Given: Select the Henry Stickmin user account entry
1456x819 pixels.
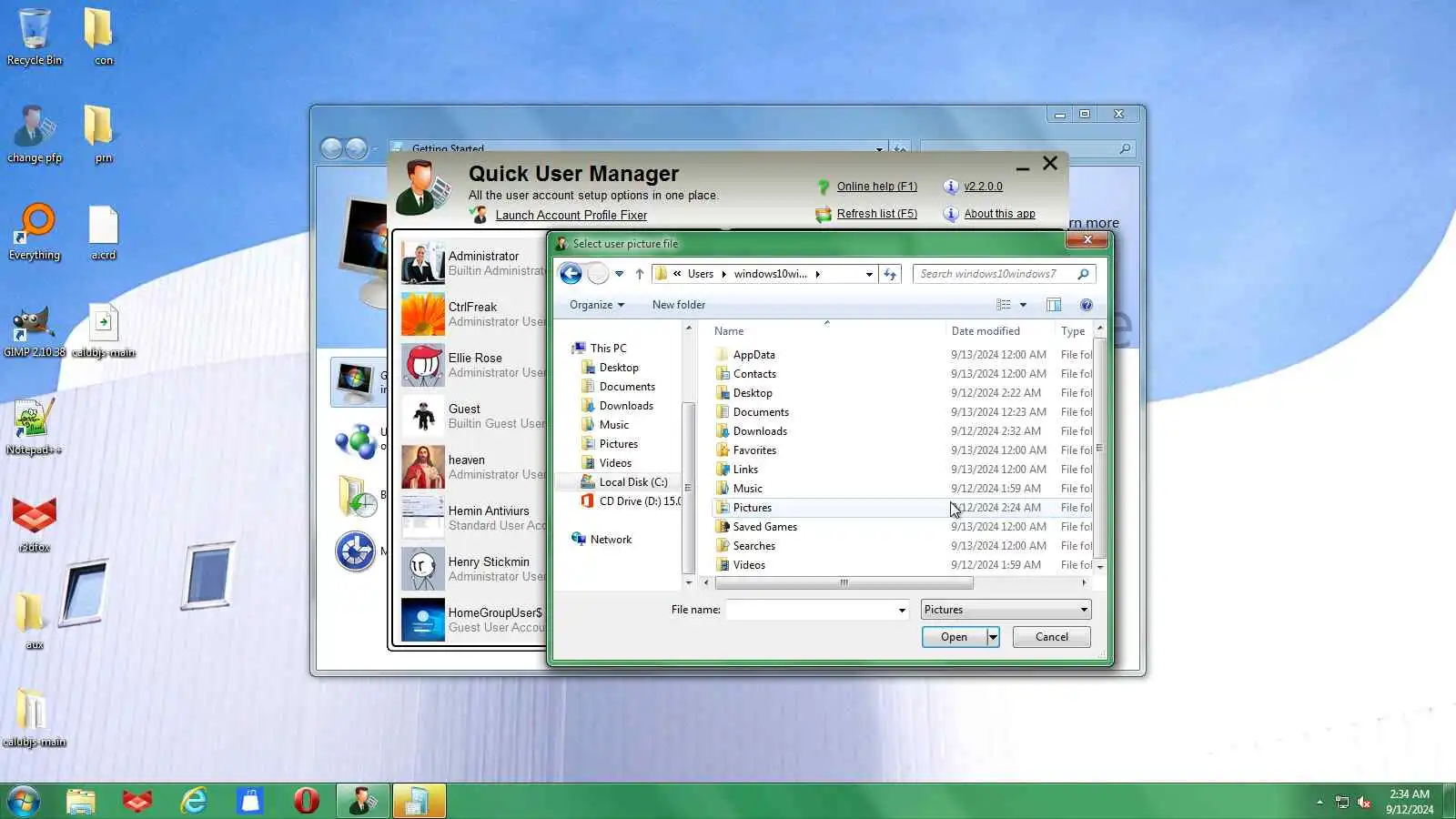Looking at the screenshot, I should 473,570.
